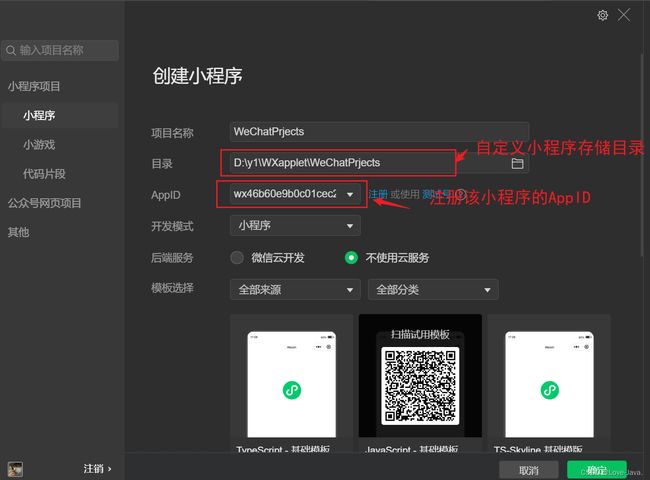Click the user avatar icon

click(x=15, y=469)
